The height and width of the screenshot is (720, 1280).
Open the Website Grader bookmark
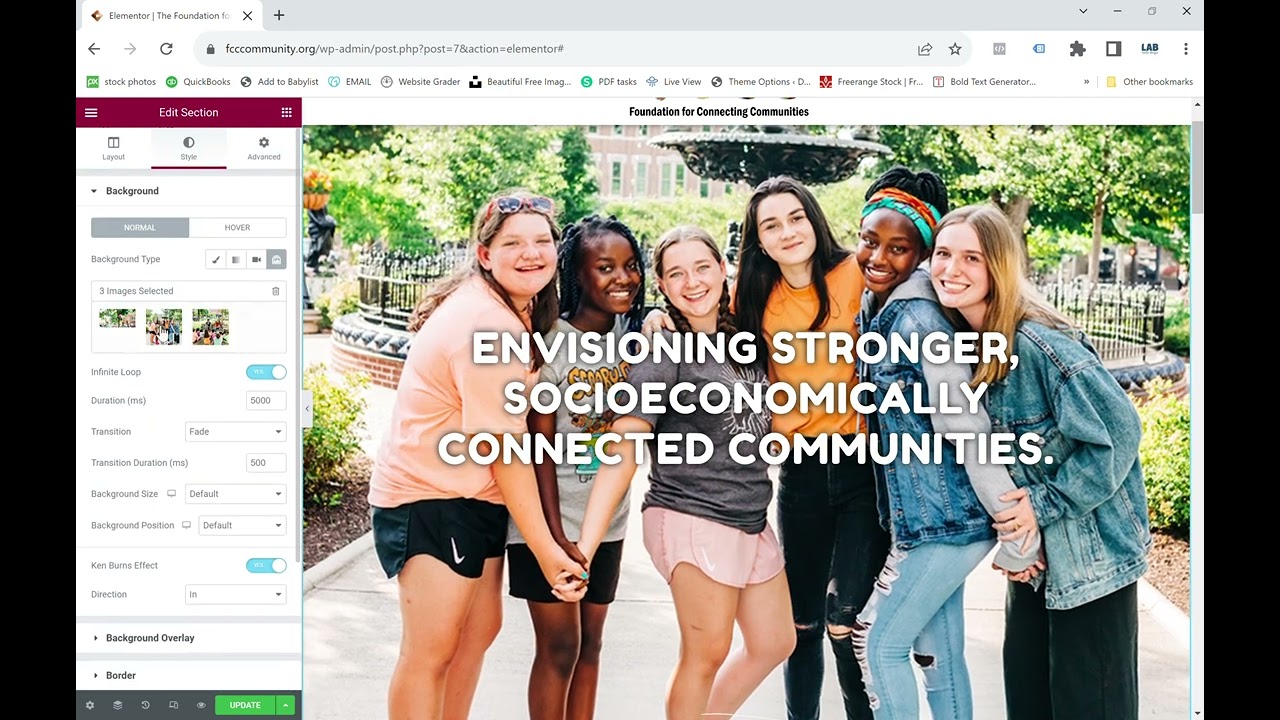421,82
